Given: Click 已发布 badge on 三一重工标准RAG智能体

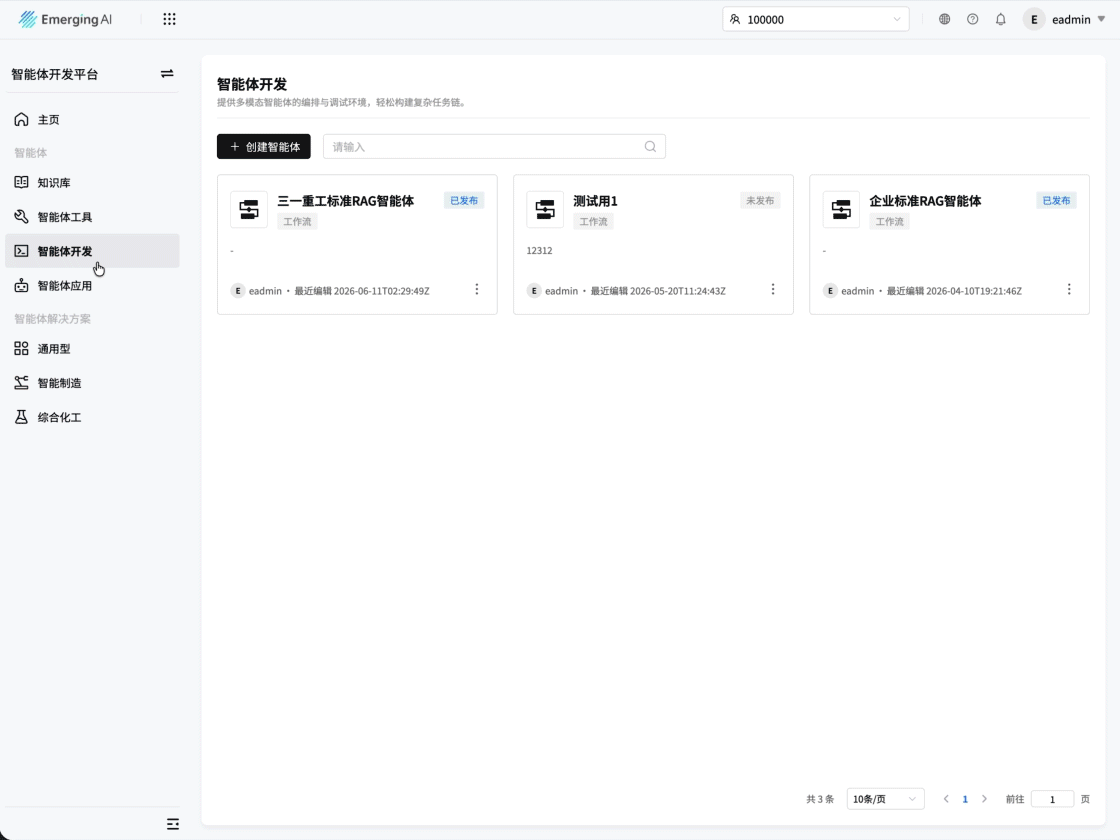Looking at the screenshot, I should point(464,201).
